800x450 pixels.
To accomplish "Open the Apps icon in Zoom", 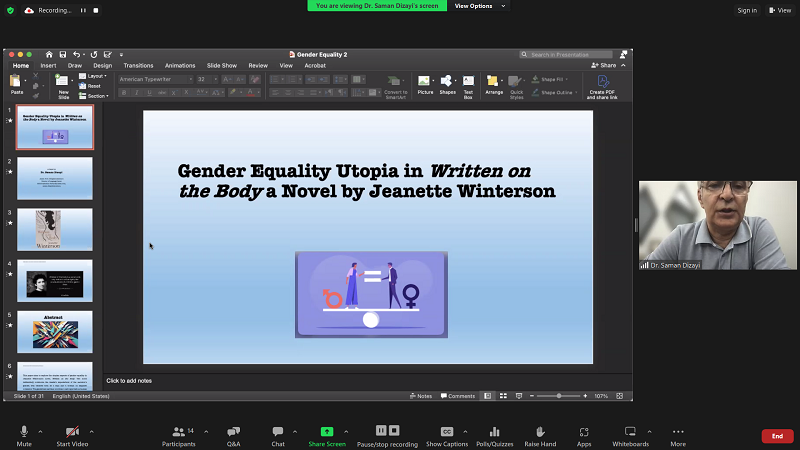I will point(584,432).
